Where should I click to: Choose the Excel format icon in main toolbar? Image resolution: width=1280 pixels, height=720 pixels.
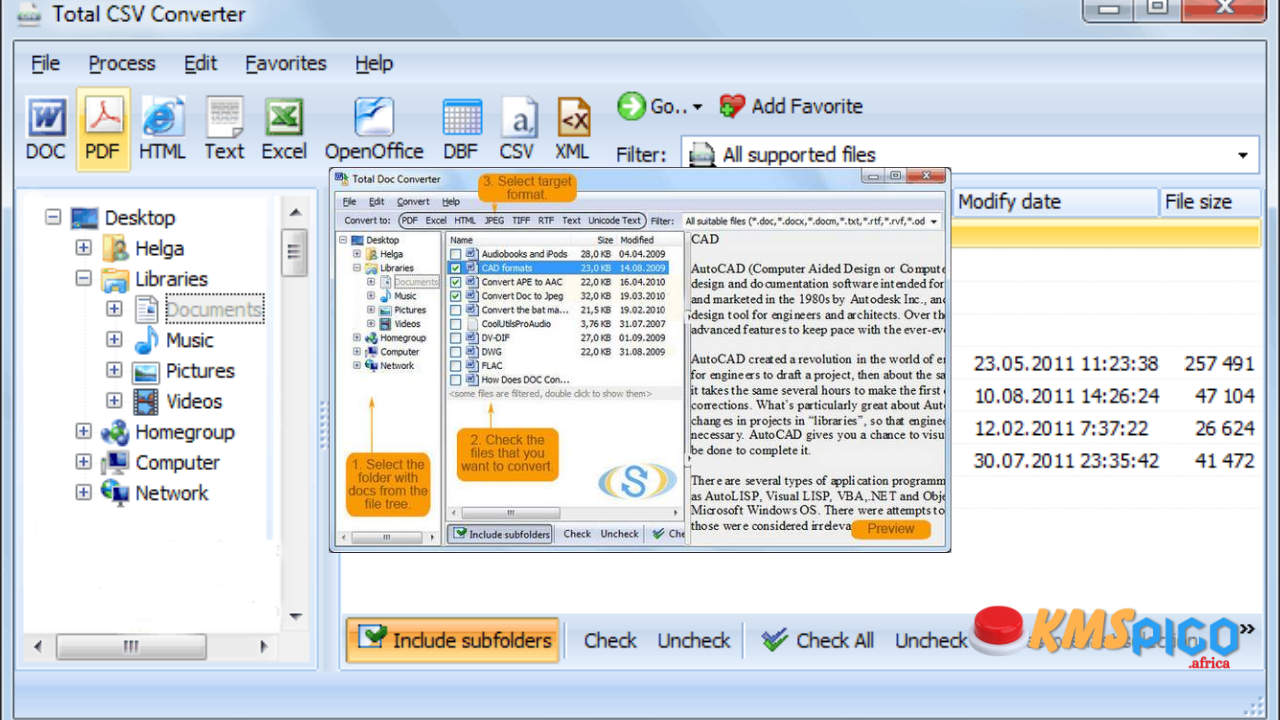click(284, 129)
